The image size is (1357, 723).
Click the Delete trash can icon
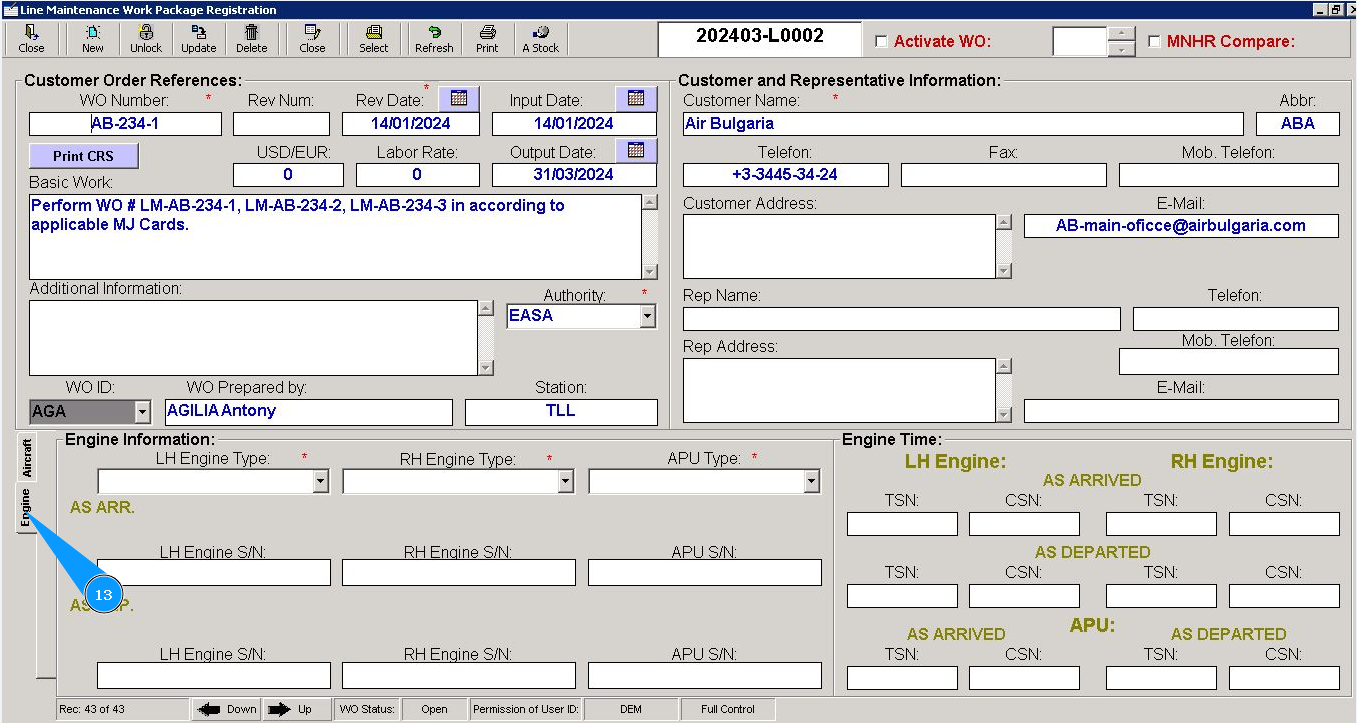coord(251,38)
